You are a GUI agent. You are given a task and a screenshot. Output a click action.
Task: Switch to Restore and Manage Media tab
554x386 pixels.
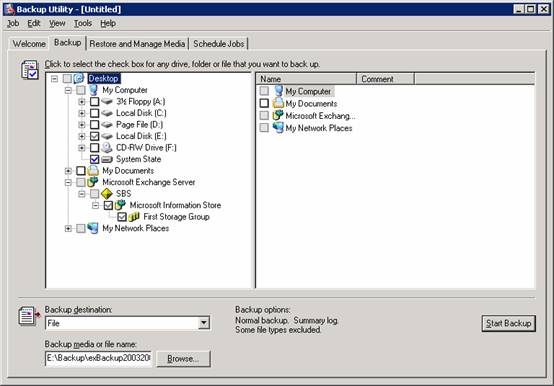point(137,44)
